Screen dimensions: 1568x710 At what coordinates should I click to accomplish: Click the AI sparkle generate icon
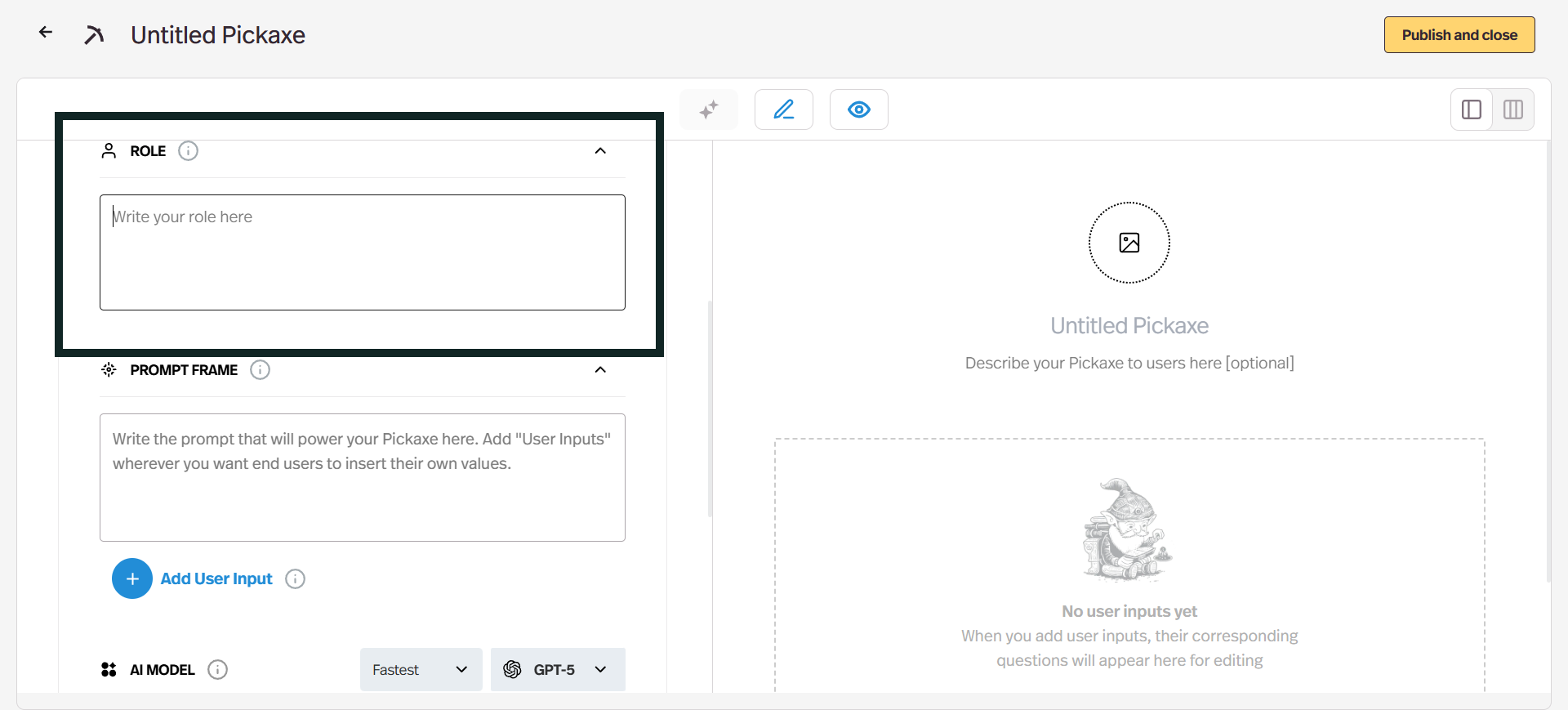(x=708, y=109)
